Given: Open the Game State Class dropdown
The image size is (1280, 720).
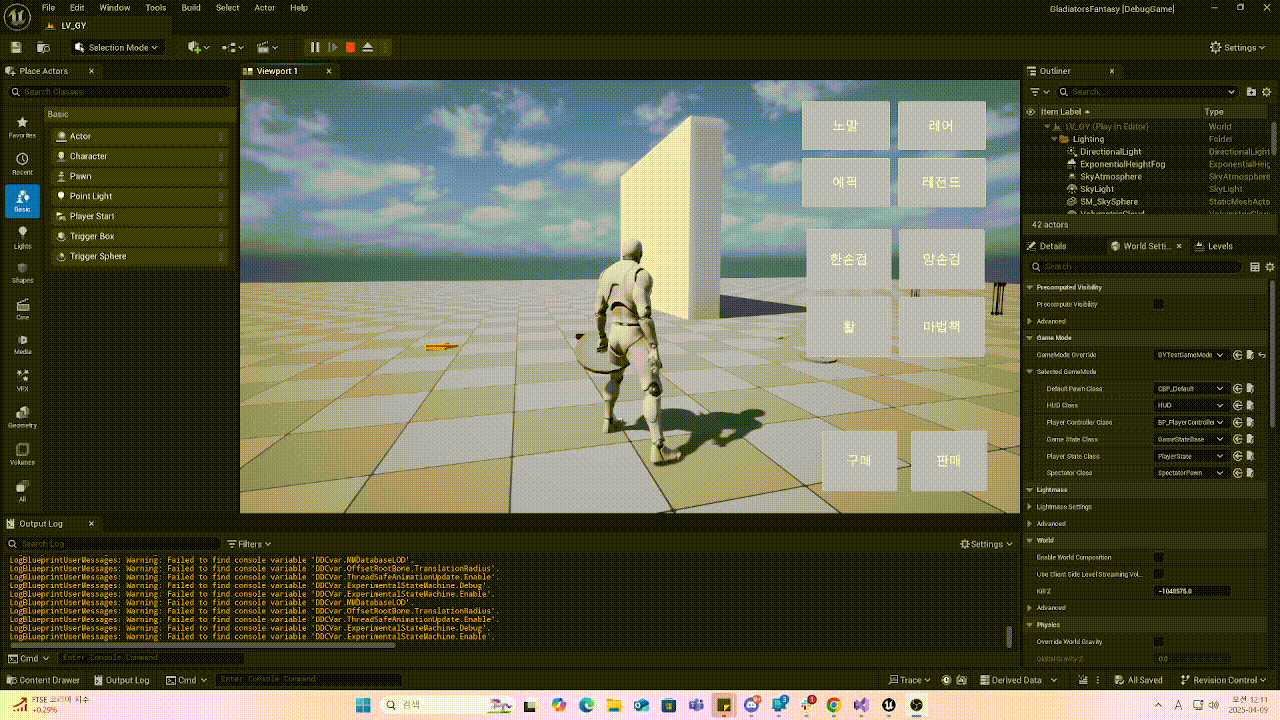Looking at the screenshot, I should 1190,439.
